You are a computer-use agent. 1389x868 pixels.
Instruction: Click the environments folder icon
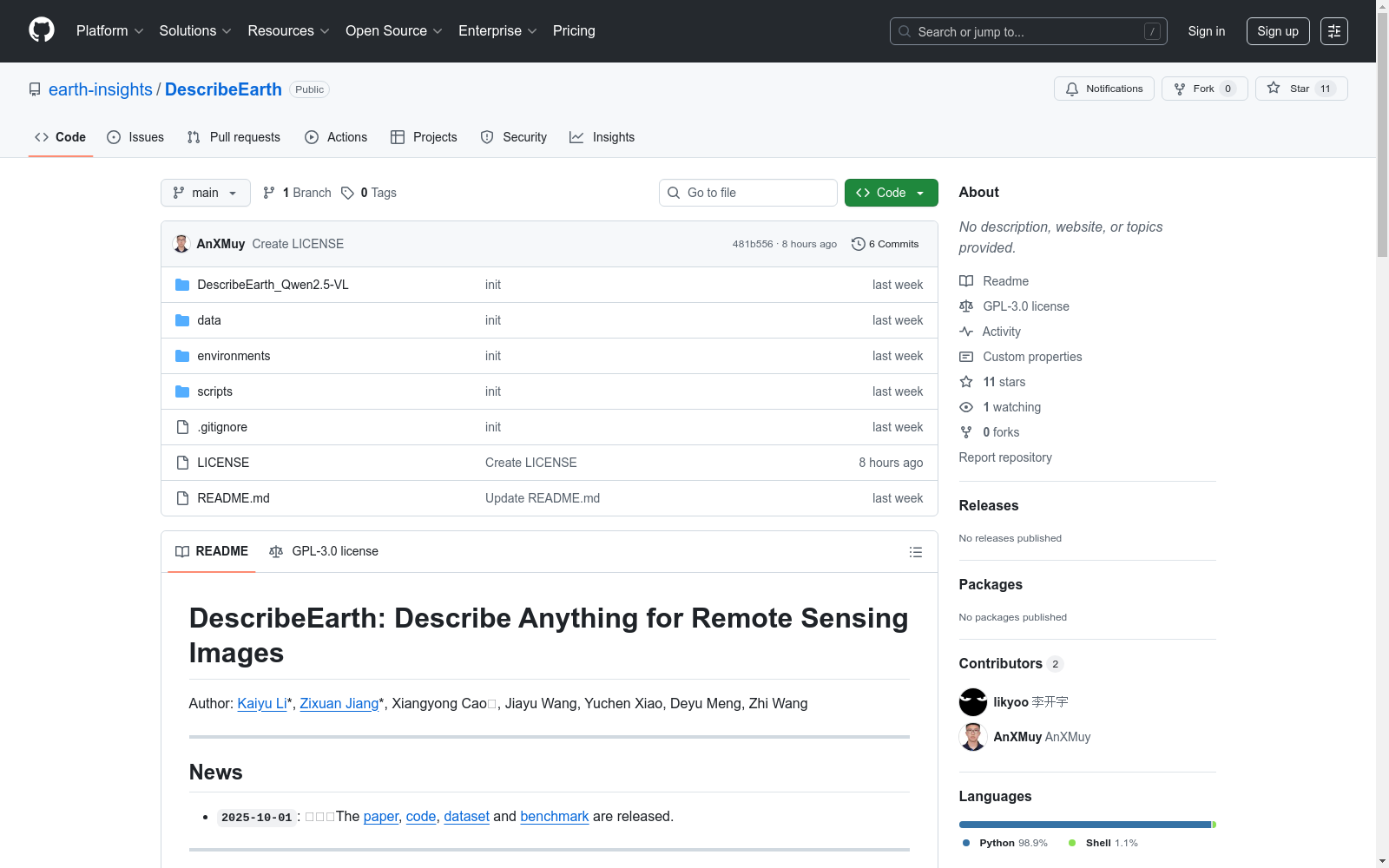182,356
